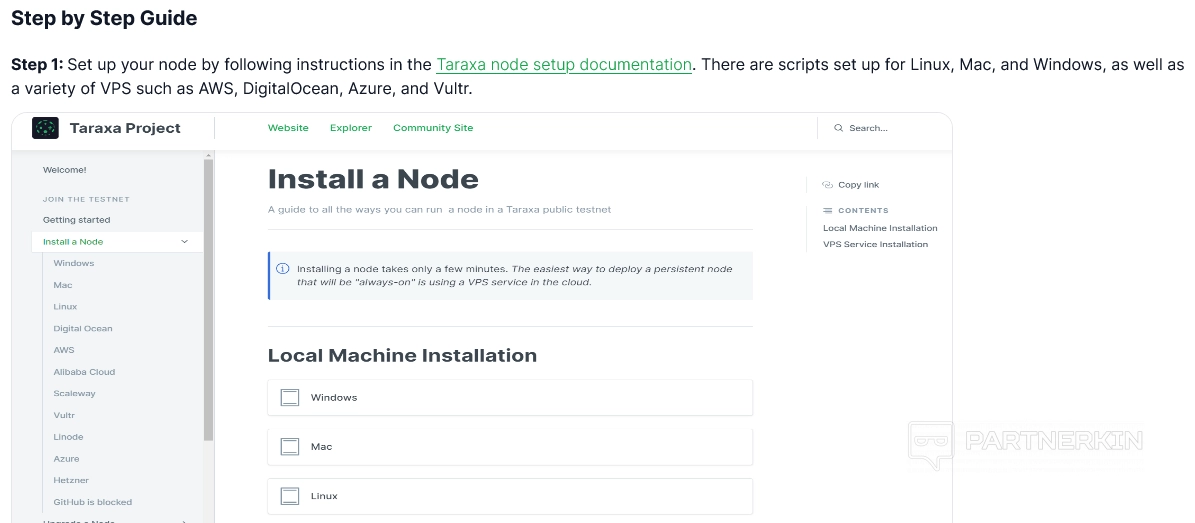
Task: Open the Azure sidebar entry
Action: 66,459
